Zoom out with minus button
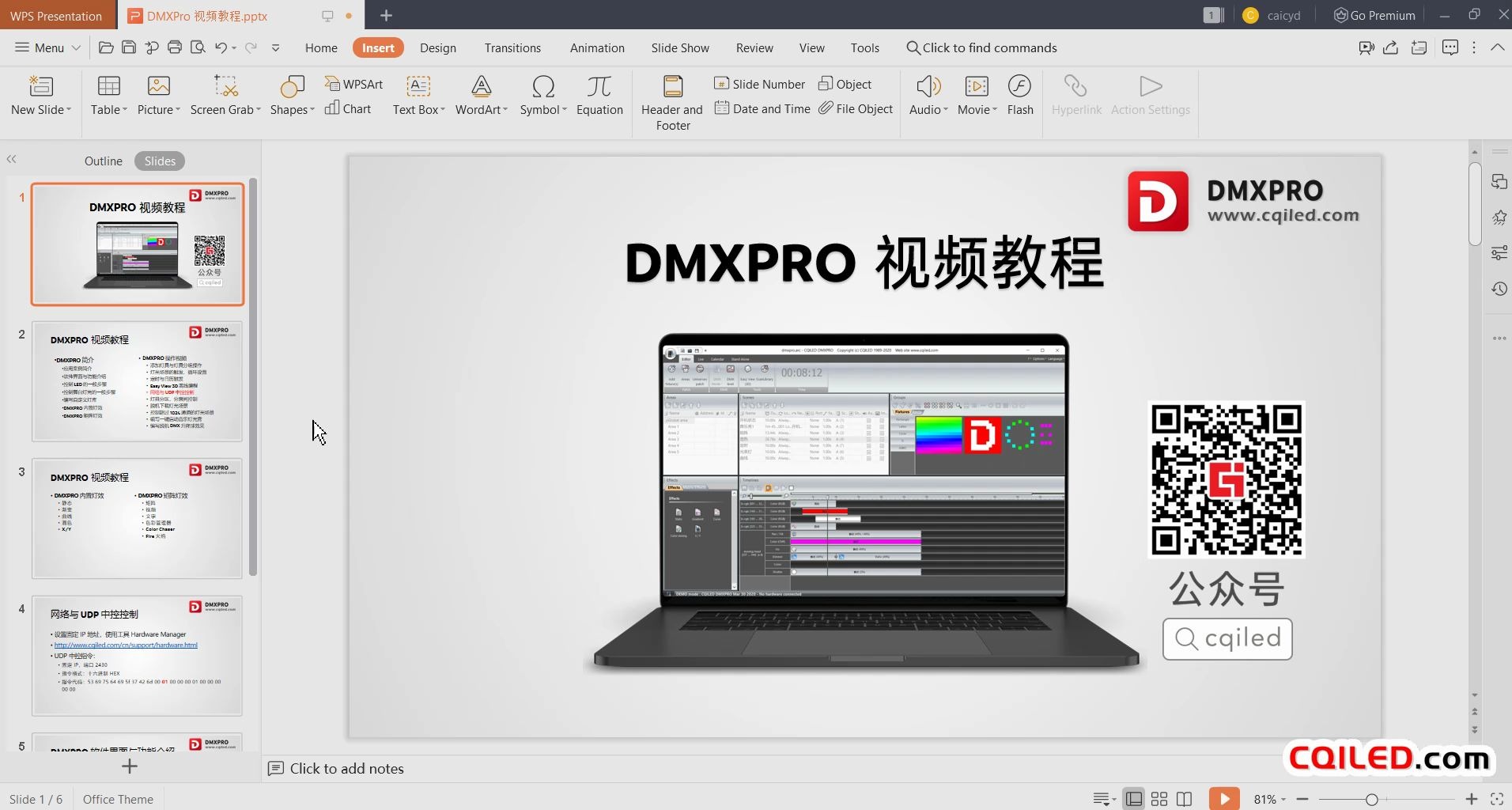The image size is (1512, 810). 1302,799
